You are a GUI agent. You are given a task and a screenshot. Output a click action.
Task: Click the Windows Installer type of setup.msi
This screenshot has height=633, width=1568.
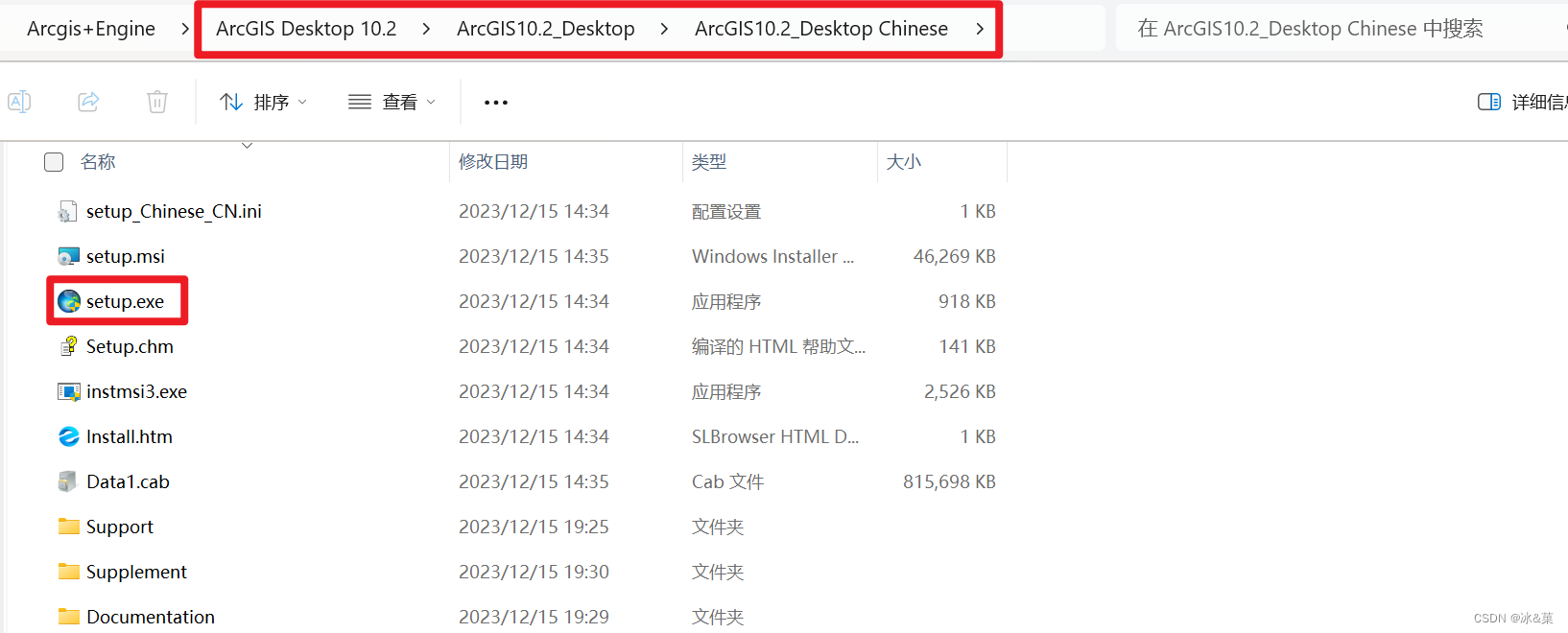(x=772, y=256)
